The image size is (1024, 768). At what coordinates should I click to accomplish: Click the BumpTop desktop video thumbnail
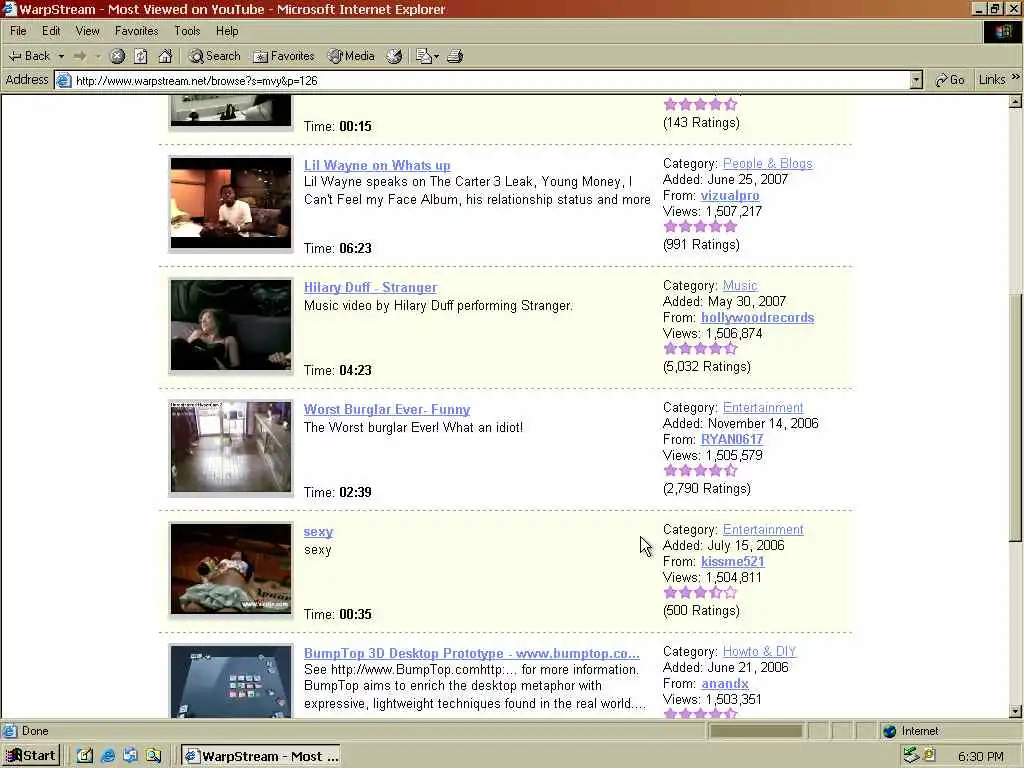(231, 681)
